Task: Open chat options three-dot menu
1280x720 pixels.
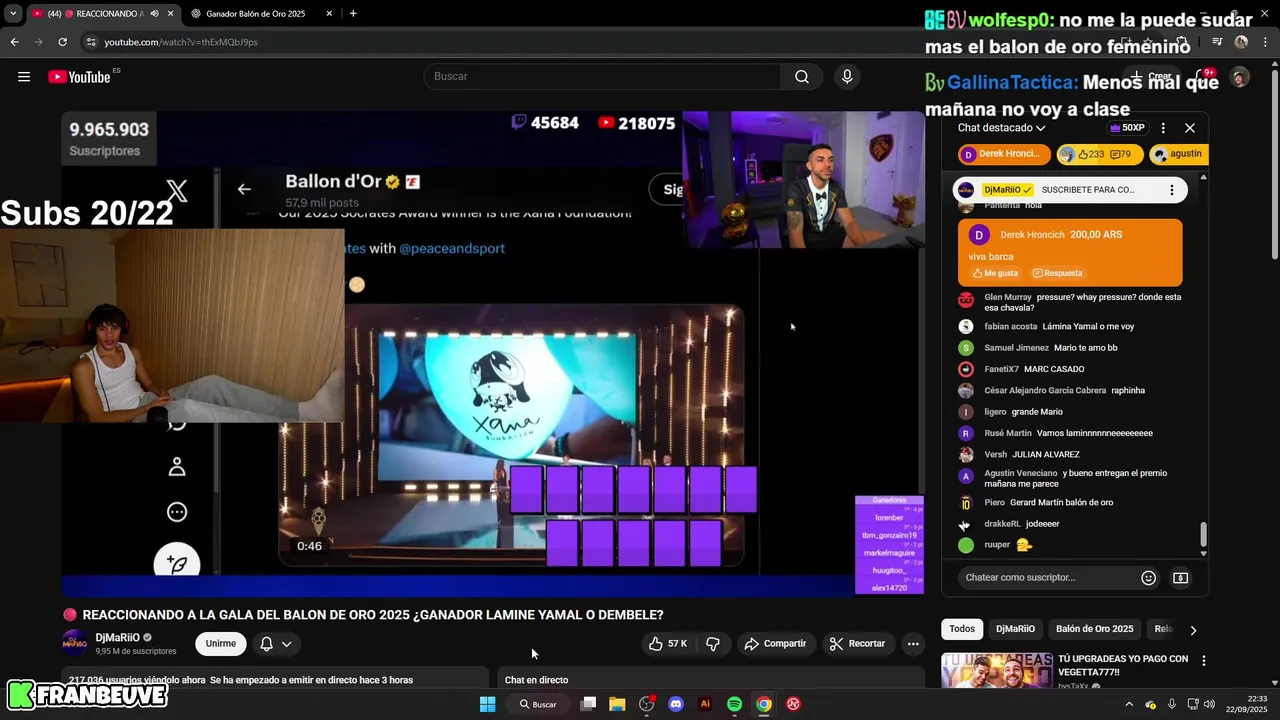Action: click(x=1163, y=128)
